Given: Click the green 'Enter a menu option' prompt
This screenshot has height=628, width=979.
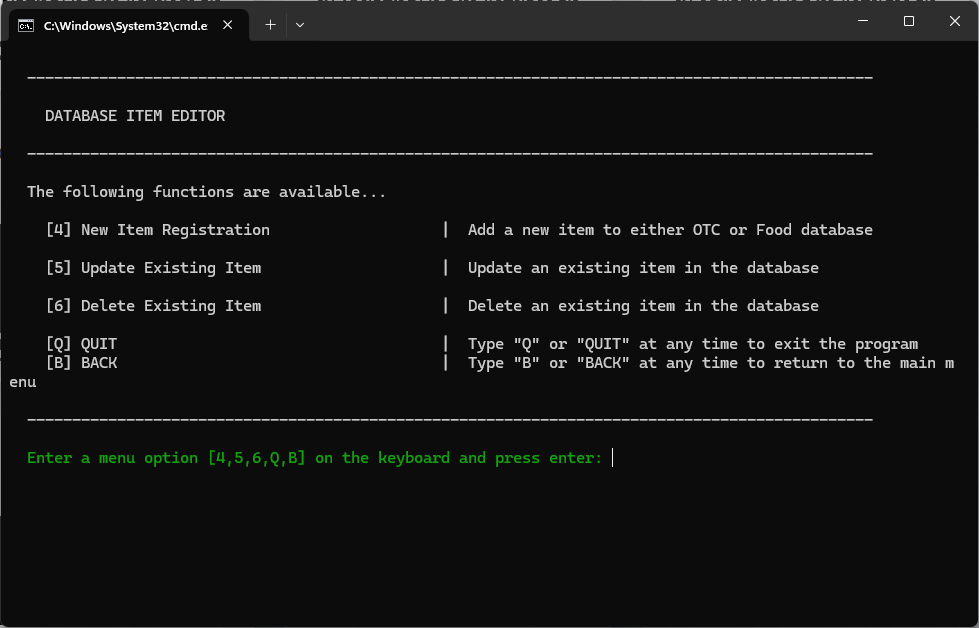Looking at the screenshot, I should coord(314,458).
